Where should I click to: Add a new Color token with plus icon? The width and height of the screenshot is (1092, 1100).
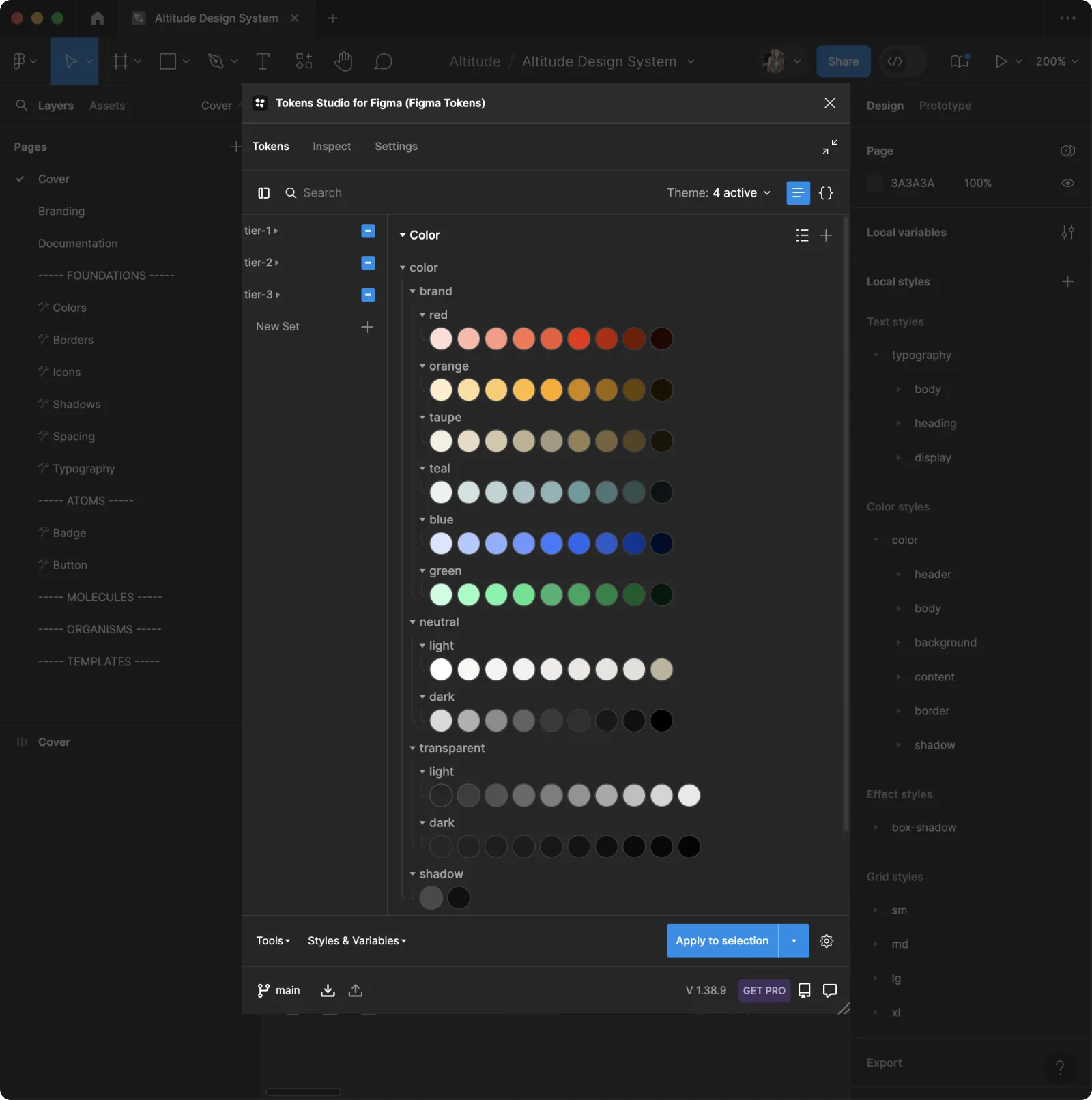(826, 235)
